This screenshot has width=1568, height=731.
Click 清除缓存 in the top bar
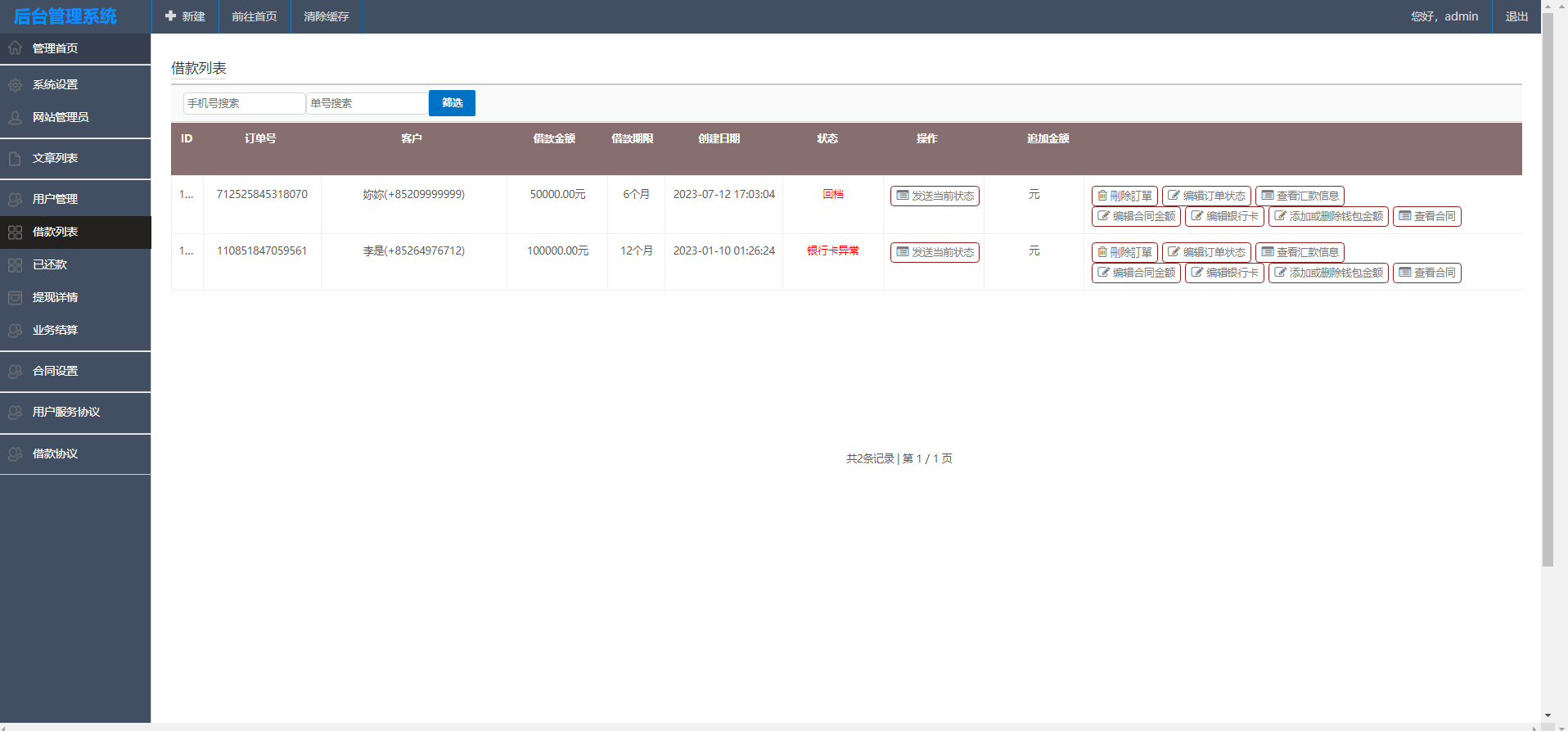tap(327, 16)
